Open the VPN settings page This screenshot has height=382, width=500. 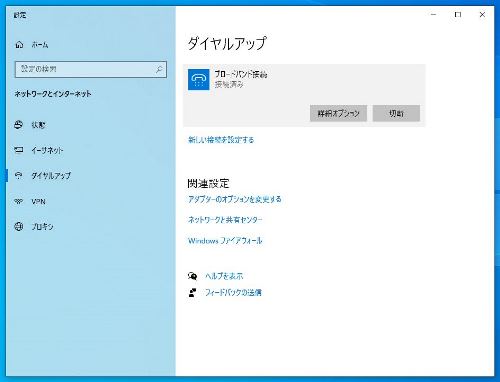tap(38, 202)
